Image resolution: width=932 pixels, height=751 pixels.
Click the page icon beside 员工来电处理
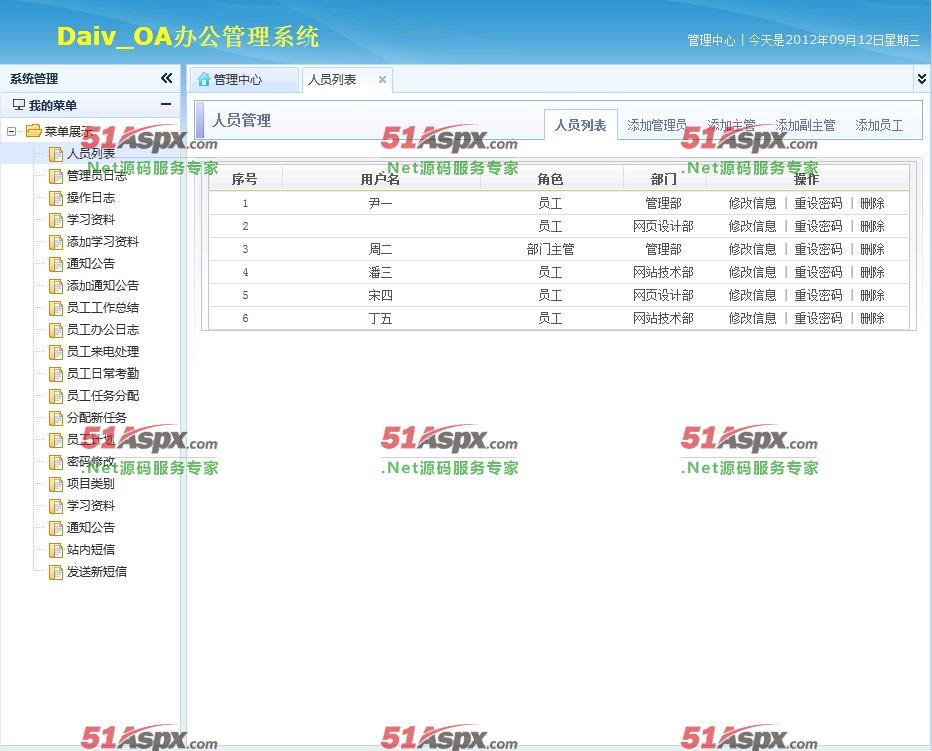coord(55,352)
